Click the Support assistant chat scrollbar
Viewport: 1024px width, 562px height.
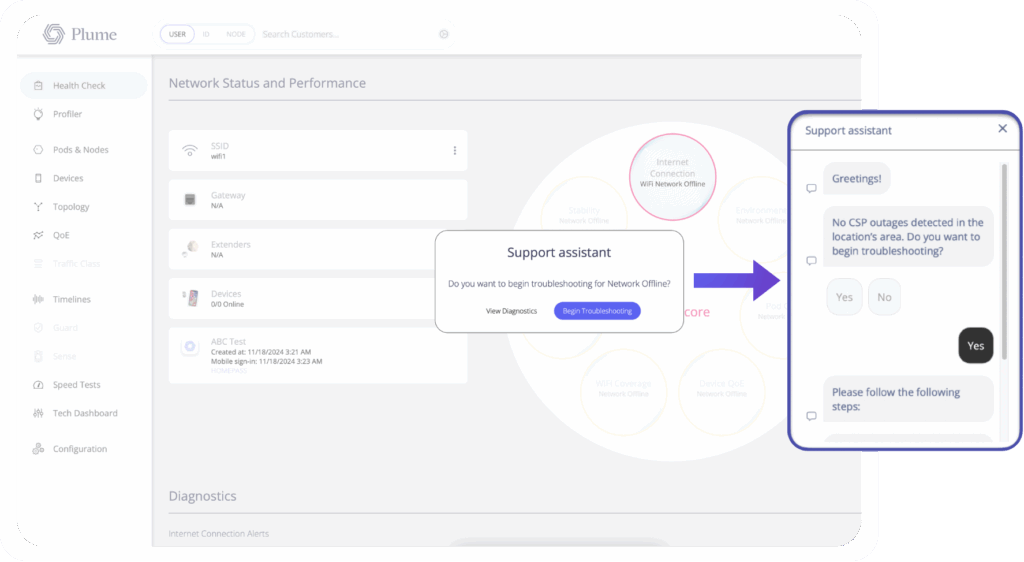click(1004, 260)
